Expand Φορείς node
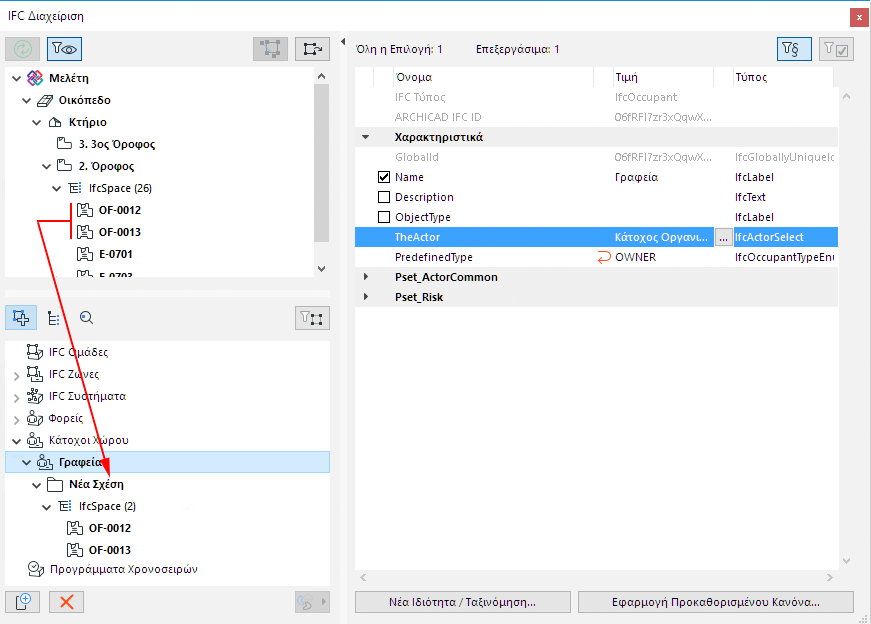 (17, 420)
